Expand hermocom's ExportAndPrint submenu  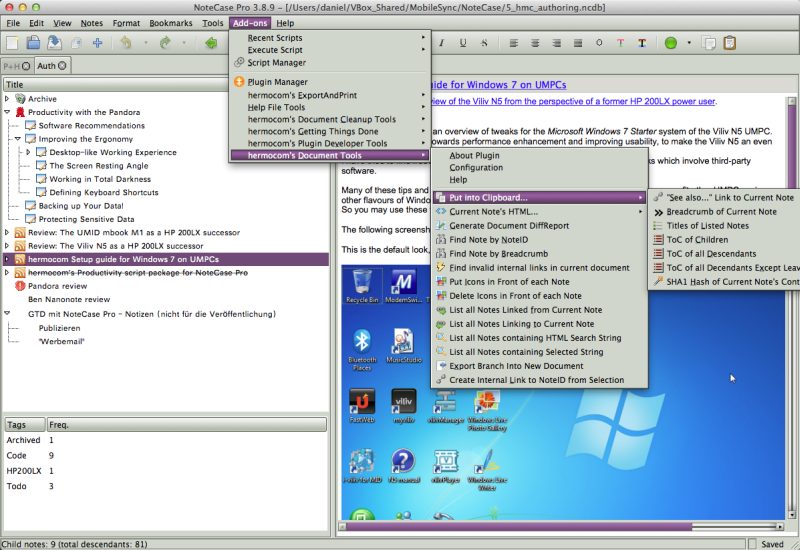pyautogui.click(x=330, y=95)
